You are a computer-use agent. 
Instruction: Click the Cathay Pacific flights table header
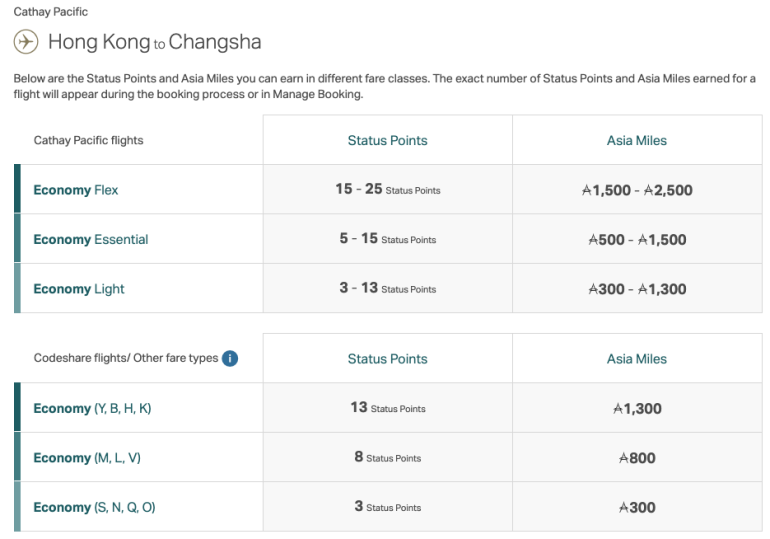[x=88, y=141]
